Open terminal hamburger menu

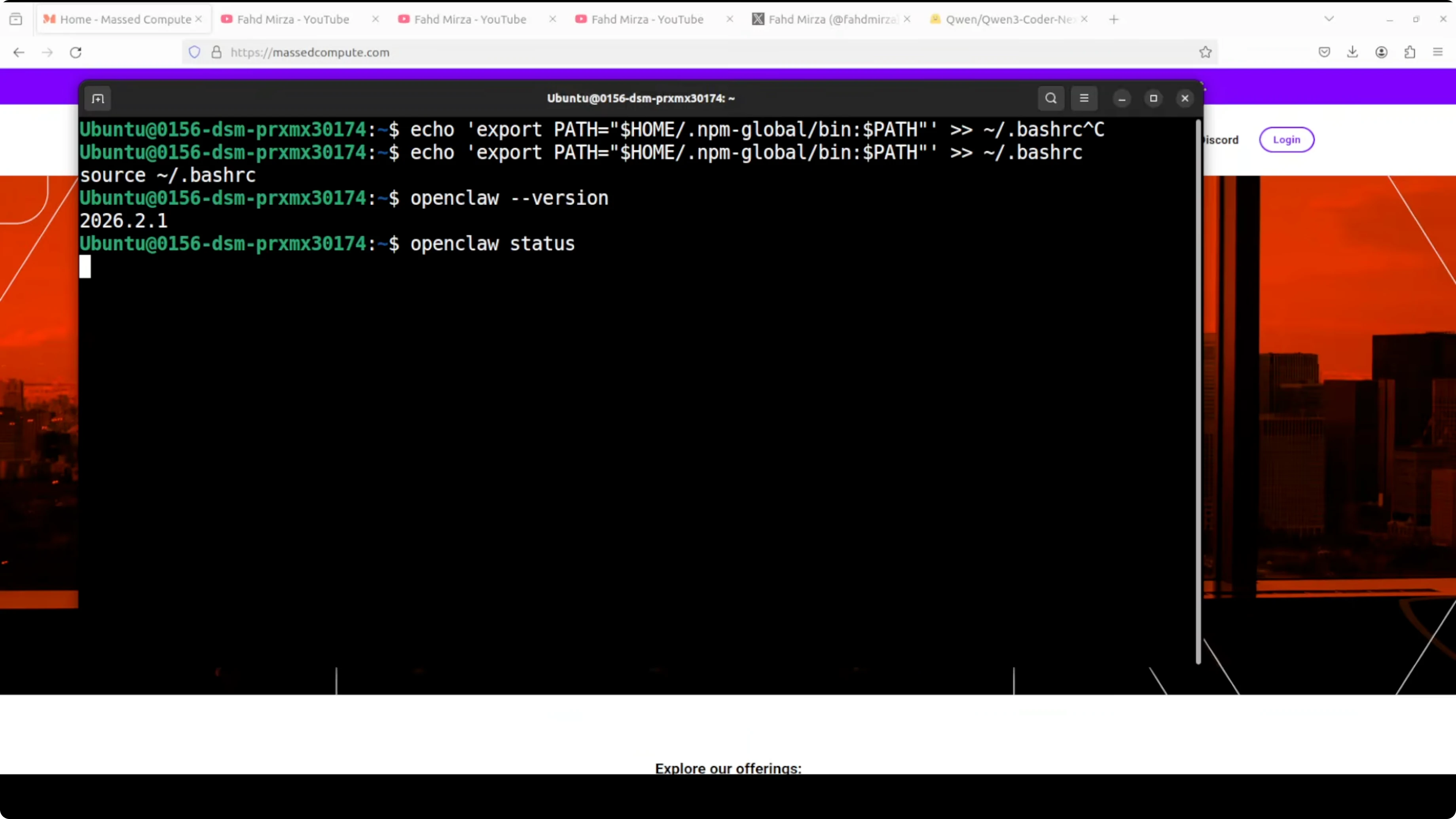(1084, 99)
